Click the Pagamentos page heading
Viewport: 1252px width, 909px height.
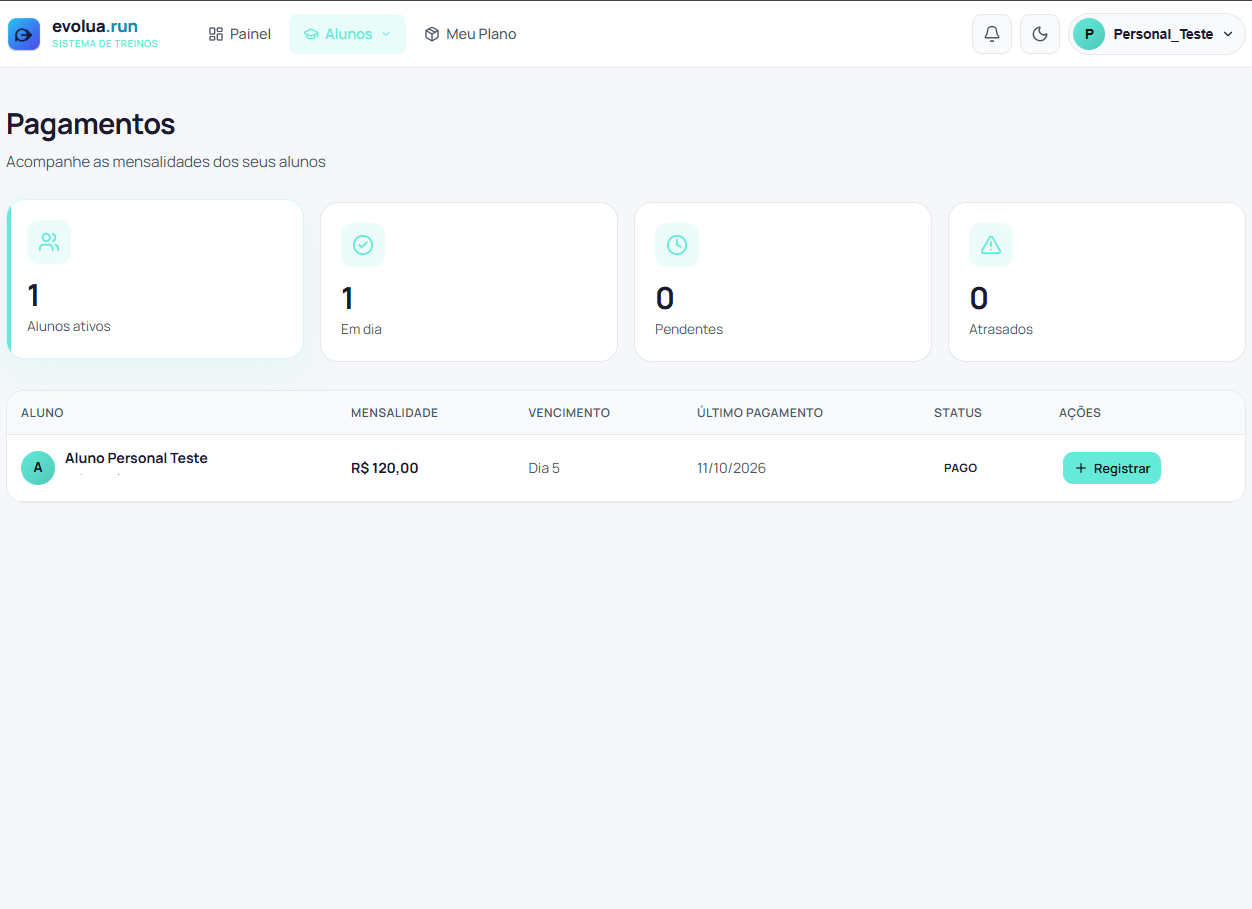[x=91, y=124]
